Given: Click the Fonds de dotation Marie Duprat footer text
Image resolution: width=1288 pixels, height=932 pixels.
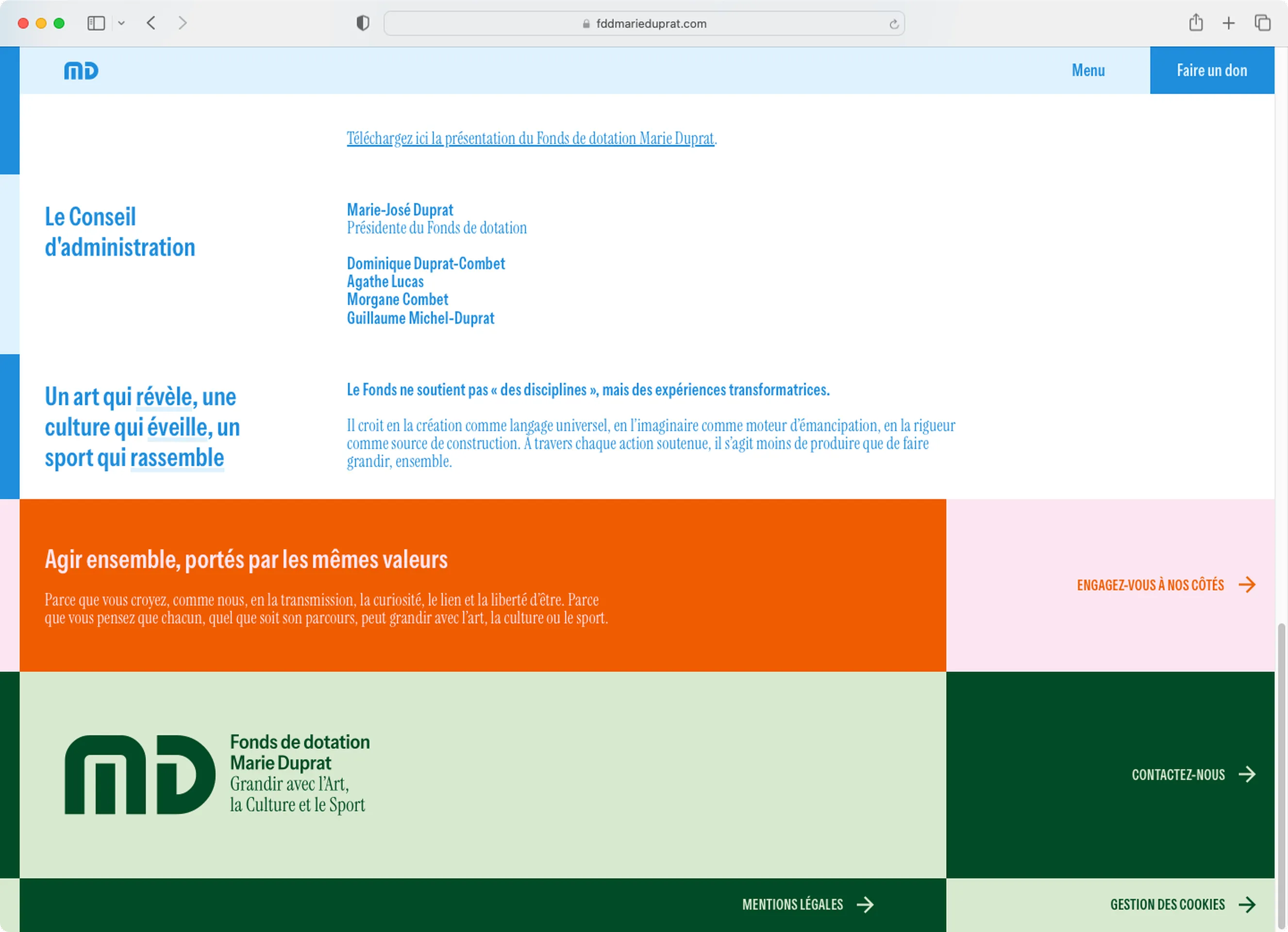Looking at the screenshot, I should [x=300, y=752].
